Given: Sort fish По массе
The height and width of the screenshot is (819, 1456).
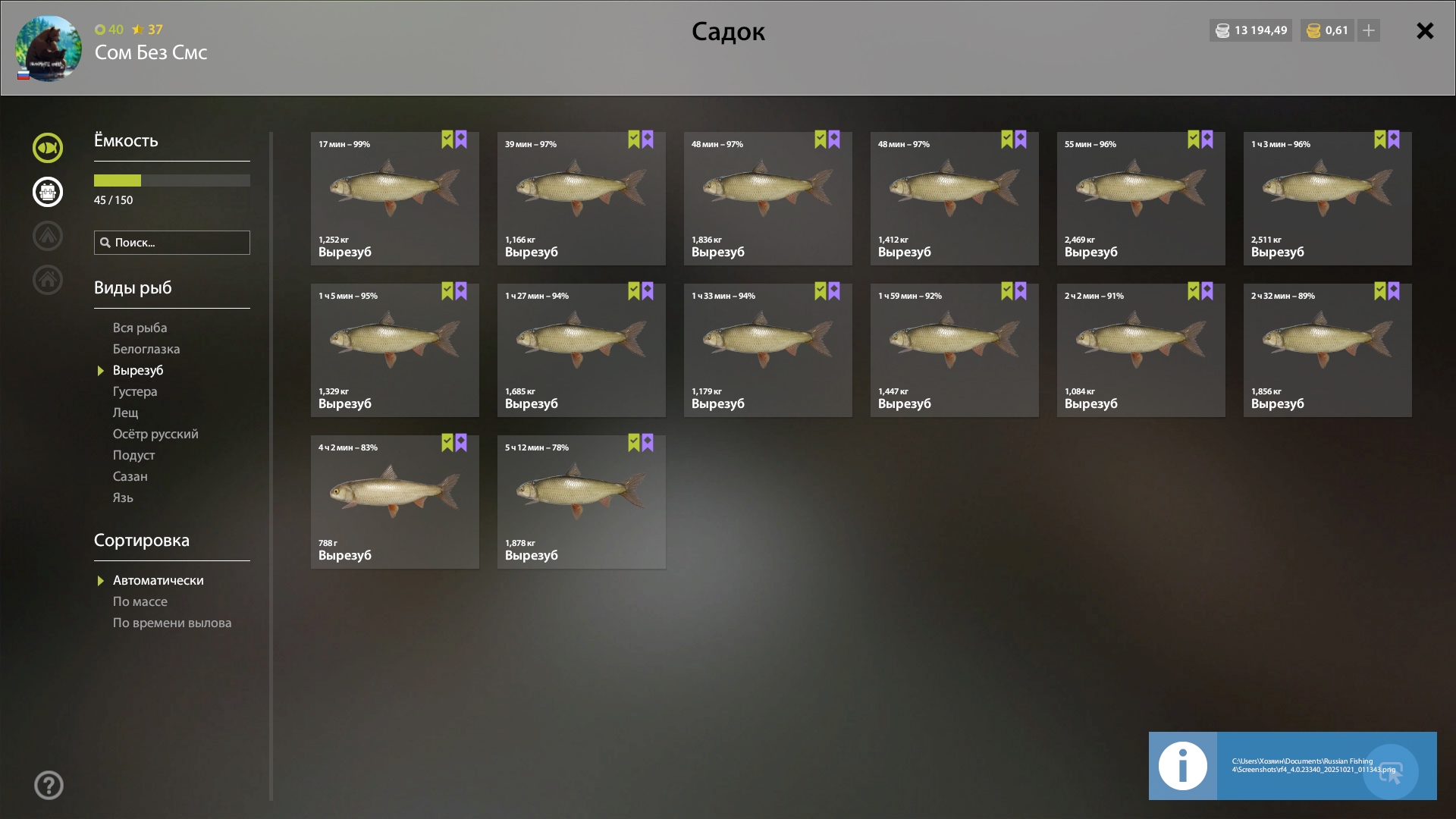Looking at the screenshot, I should pos(140,601).
